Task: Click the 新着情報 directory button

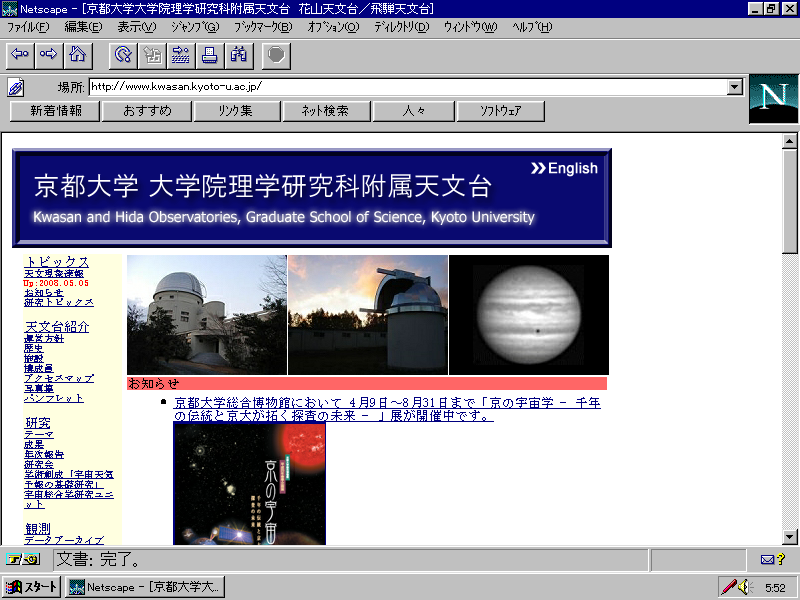Action: click(55, 111)
